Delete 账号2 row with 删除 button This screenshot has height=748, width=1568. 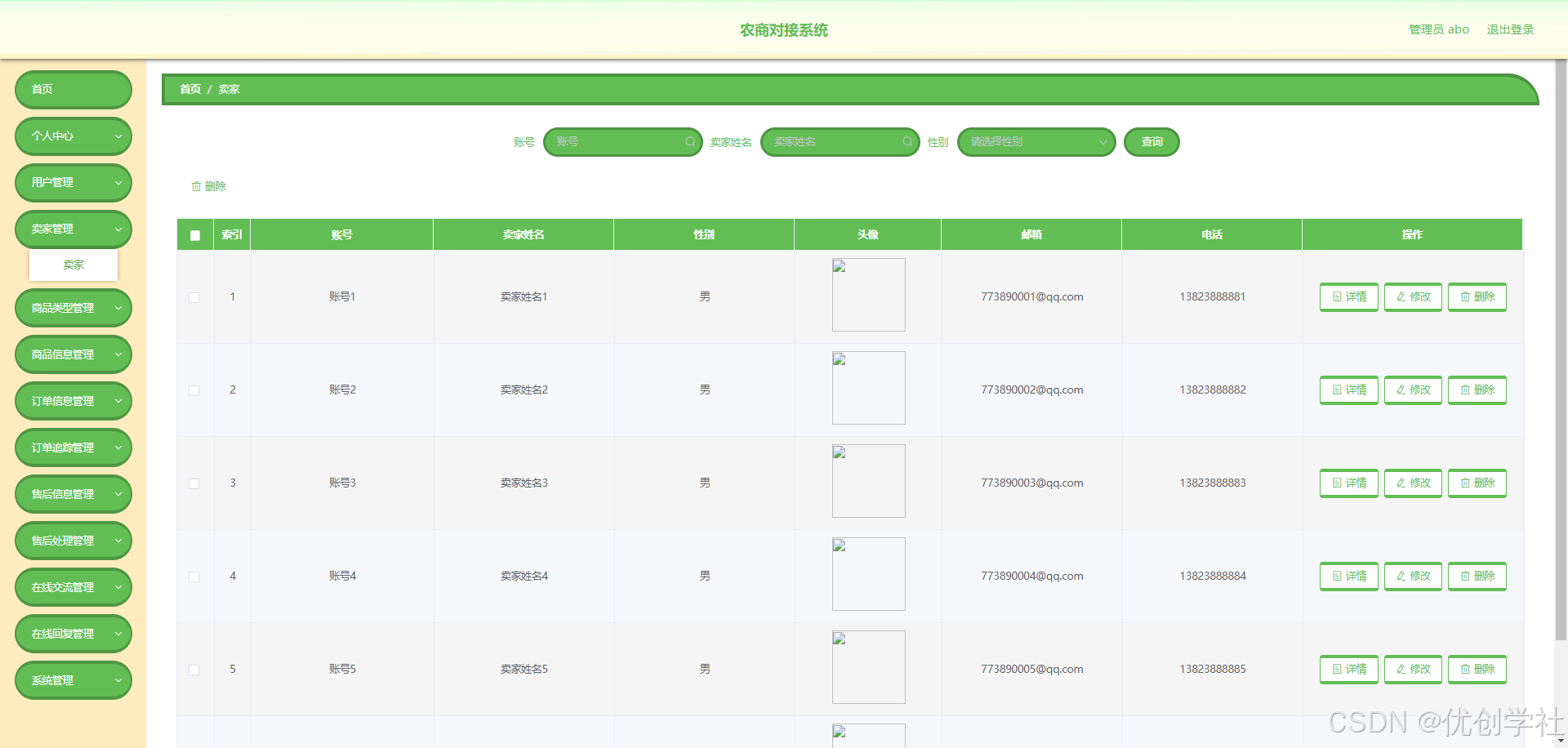click(x=1477, y=390)
